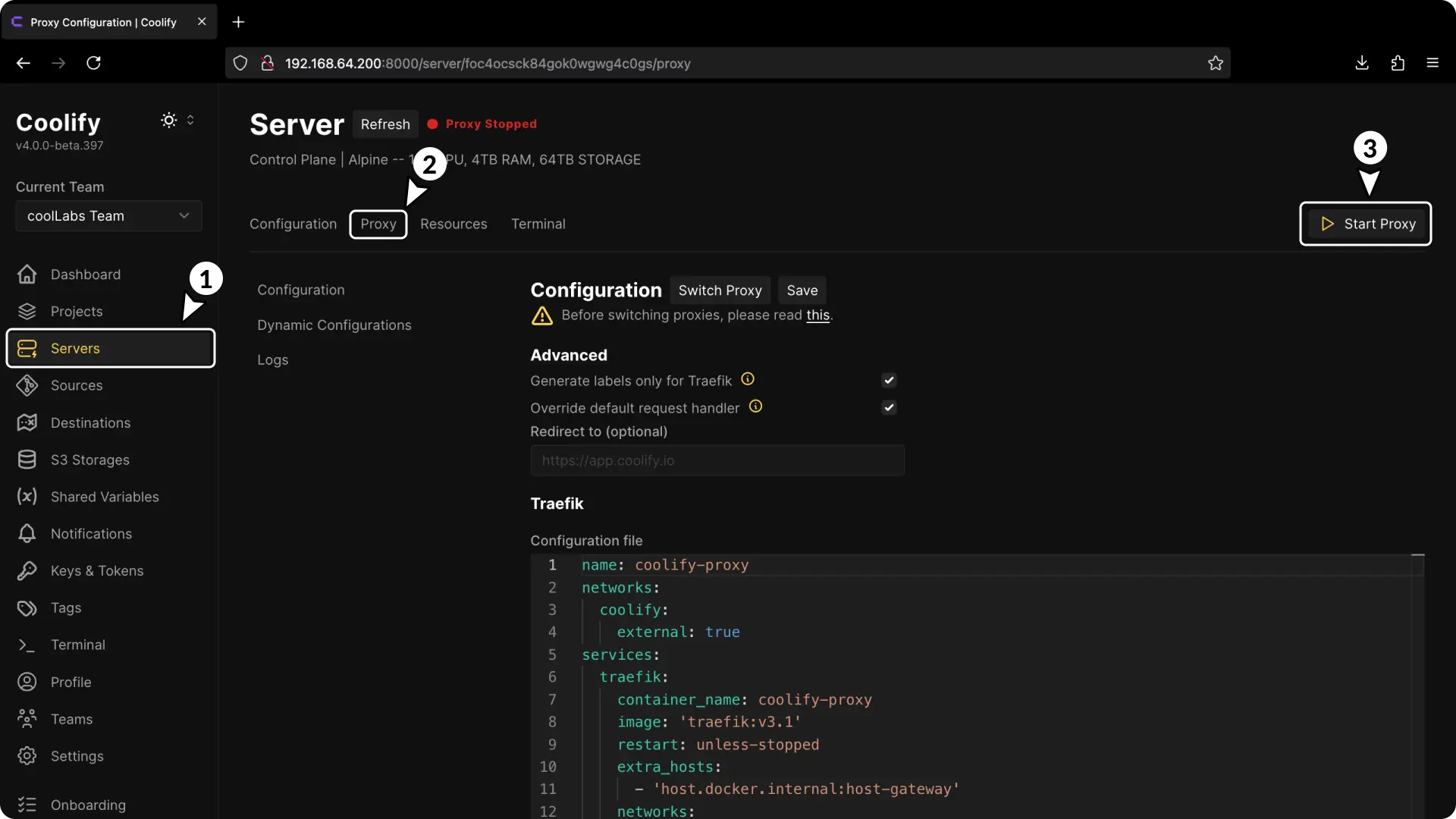Open the Keys & Tokens page
Image resolution: width=1456 pixels, height=819 pixels.
(x=98, y=571)
